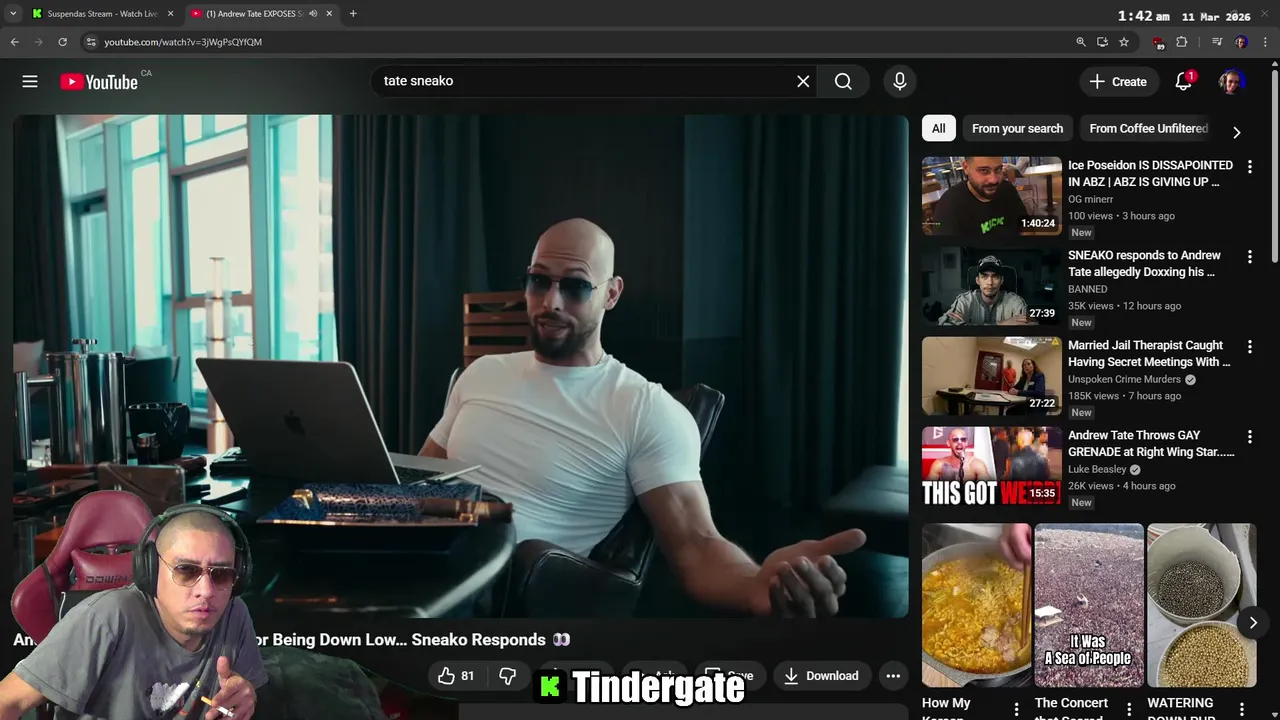Open Ice Poseidon video thumbnail
The width and height of the screenshot is (1280, 720).
point(992,196)
